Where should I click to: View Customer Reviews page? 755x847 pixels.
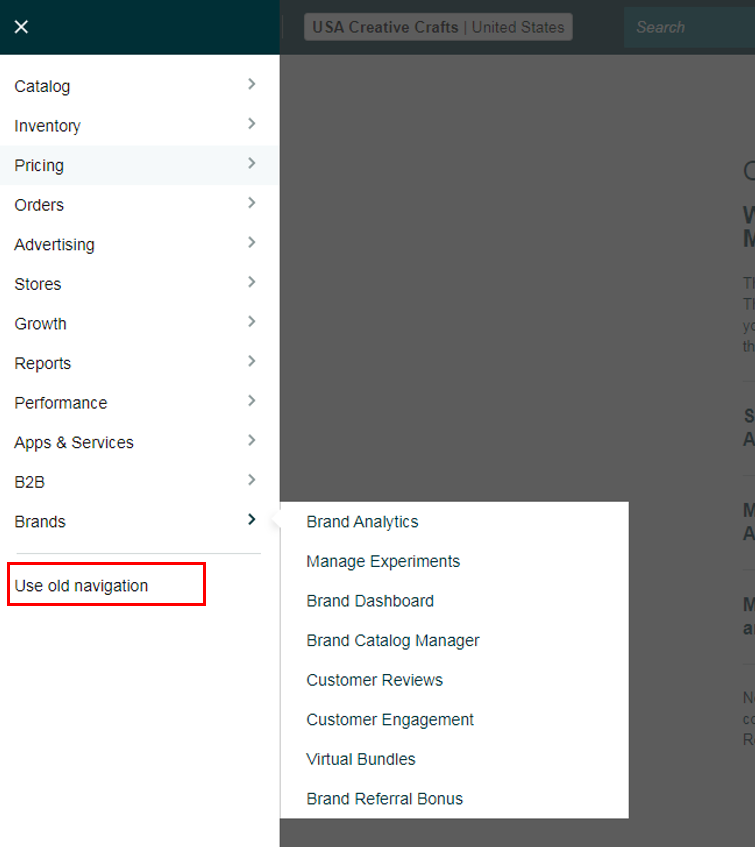374,680
